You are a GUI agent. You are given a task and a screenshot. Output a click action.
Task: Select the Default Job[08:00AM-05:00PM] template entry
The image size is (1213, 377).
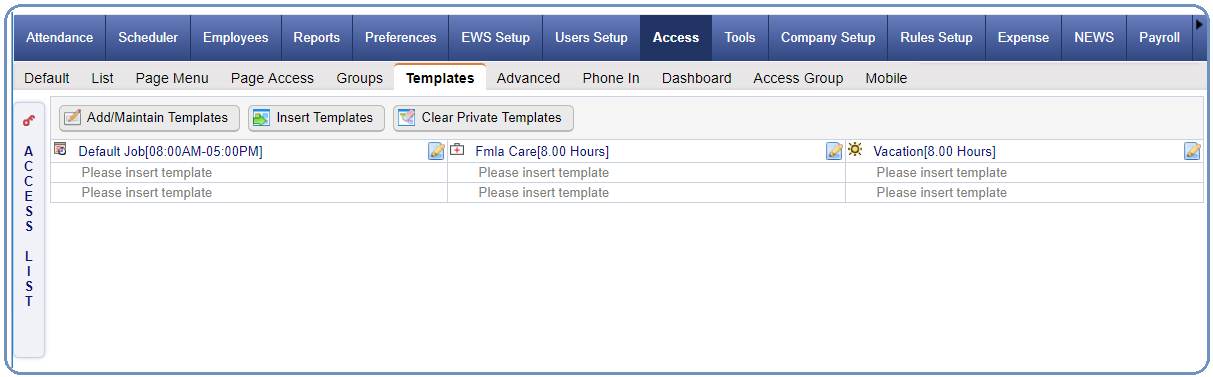pyautogui.click(x=170, y=152)
